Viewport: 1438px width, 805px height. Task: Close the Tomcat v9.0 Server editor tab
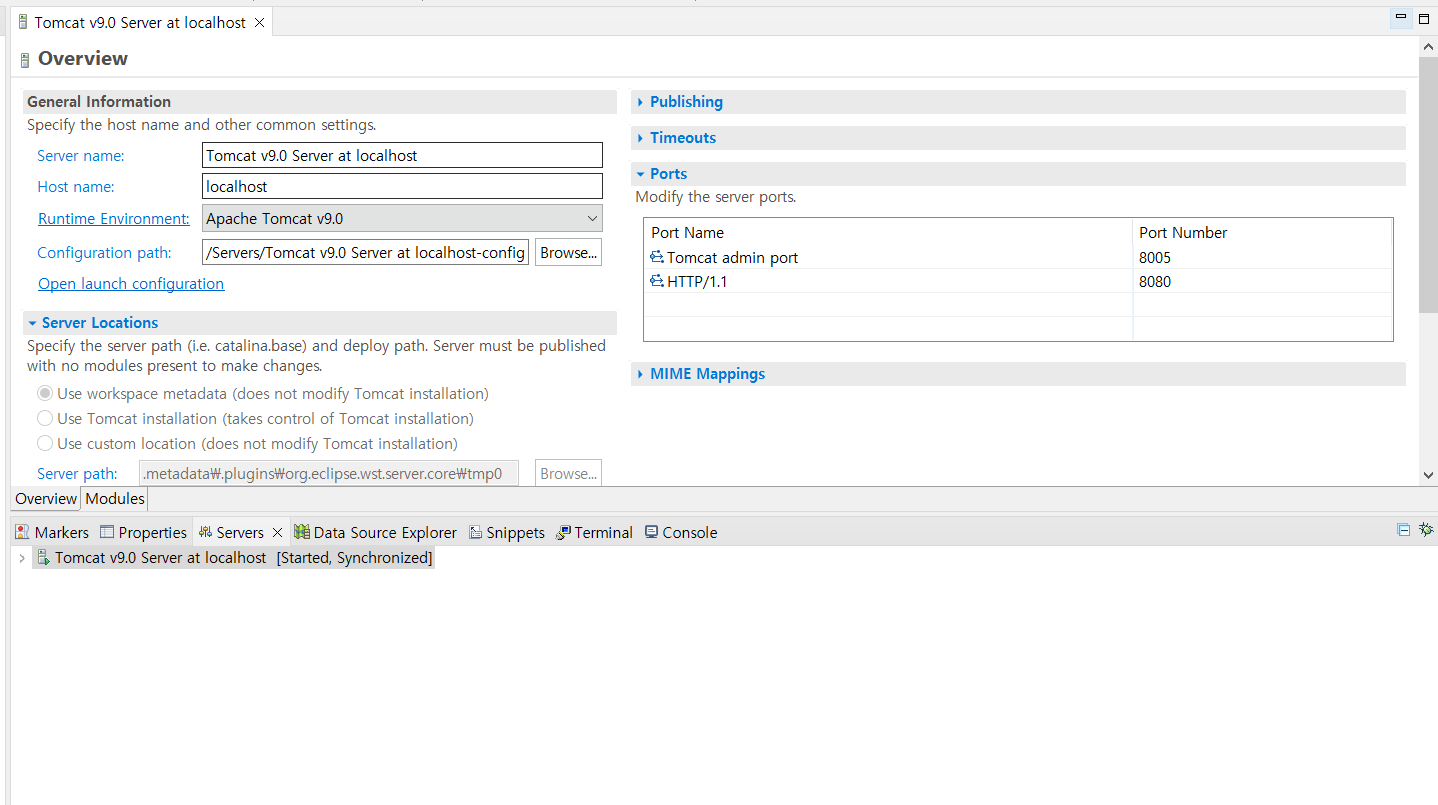[259, 22]
